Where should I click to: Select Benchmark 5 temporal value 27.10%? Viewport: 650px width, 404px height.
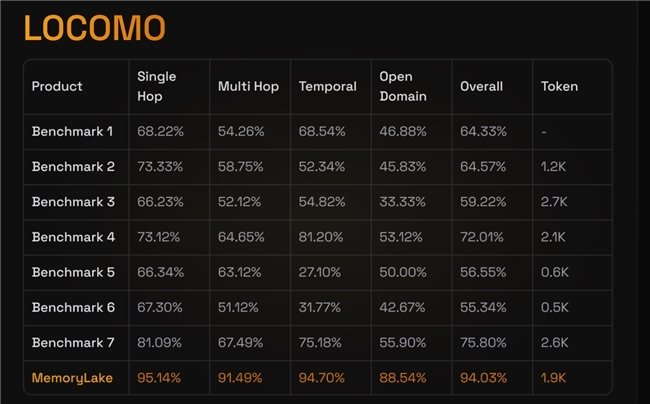tap(320, 272)
